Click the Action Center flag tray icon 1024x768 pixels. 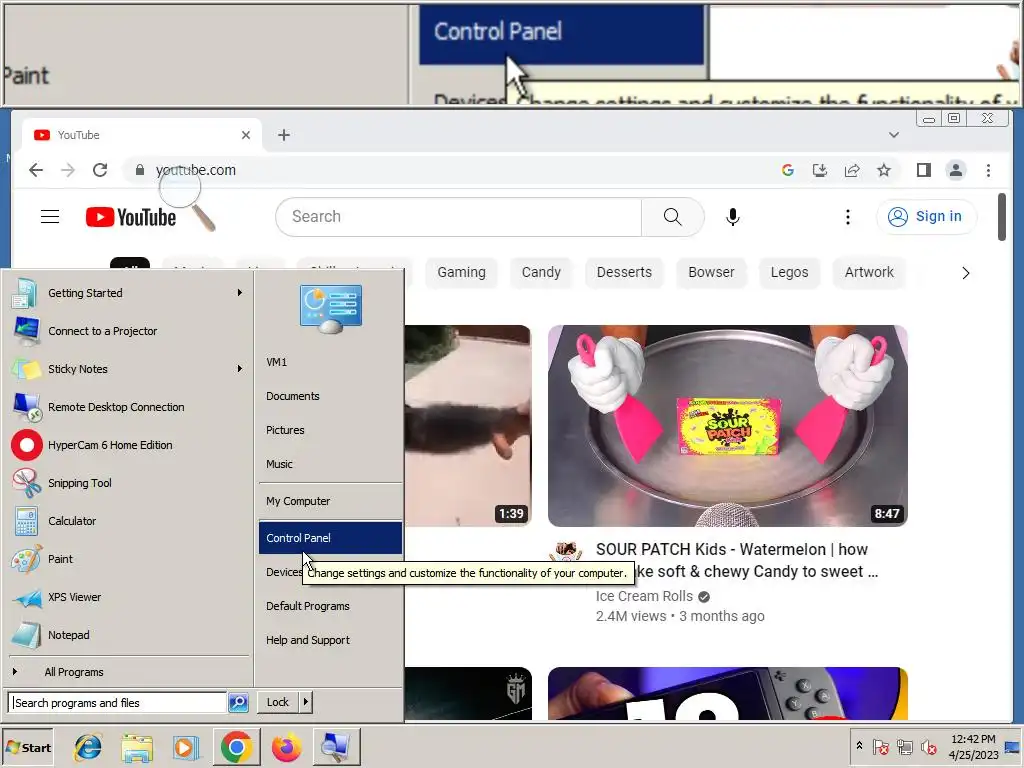coord(880,746)
